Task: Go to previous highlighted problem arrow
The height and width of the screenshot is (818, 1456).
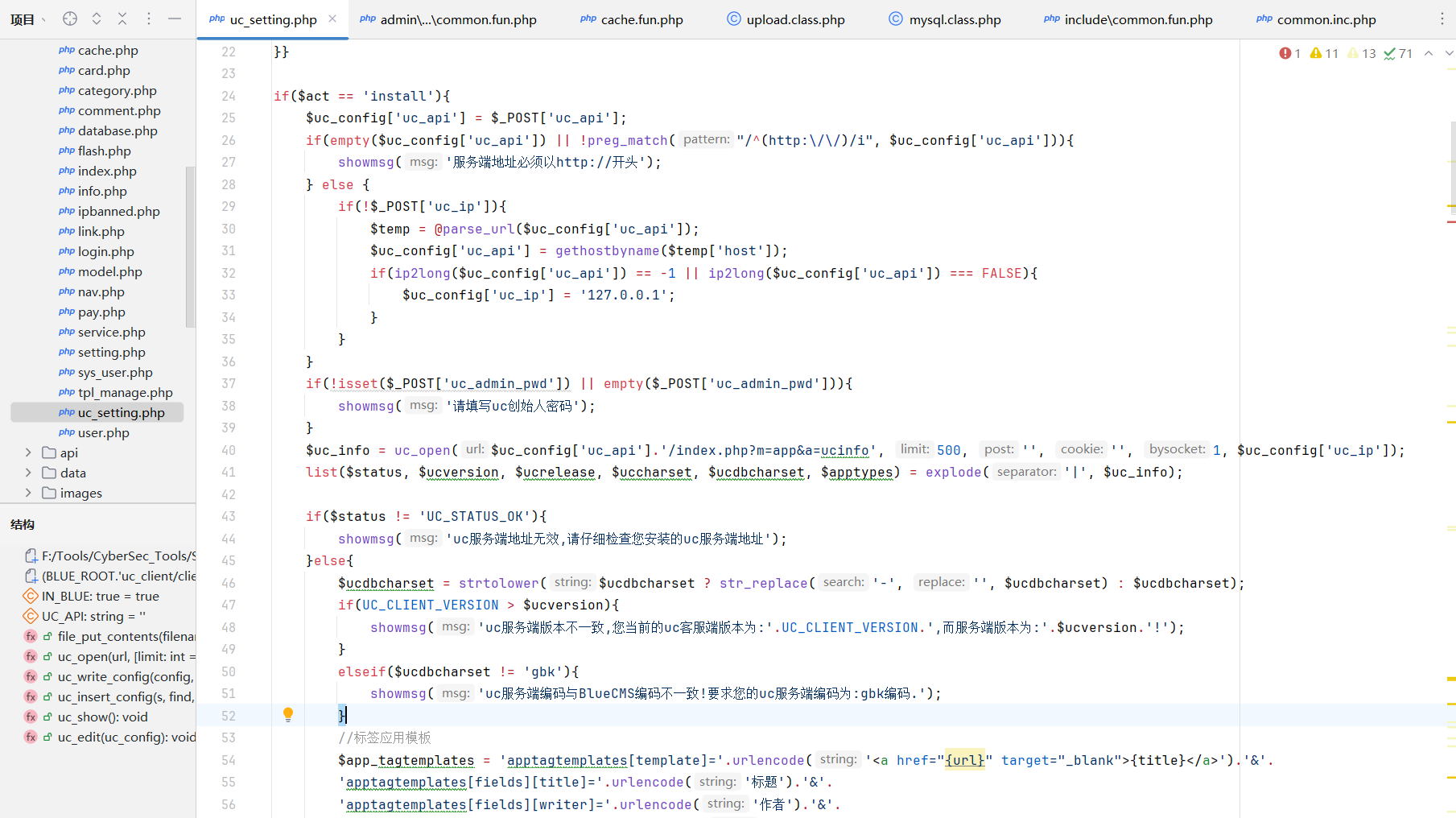Action: pos(1429,53)
